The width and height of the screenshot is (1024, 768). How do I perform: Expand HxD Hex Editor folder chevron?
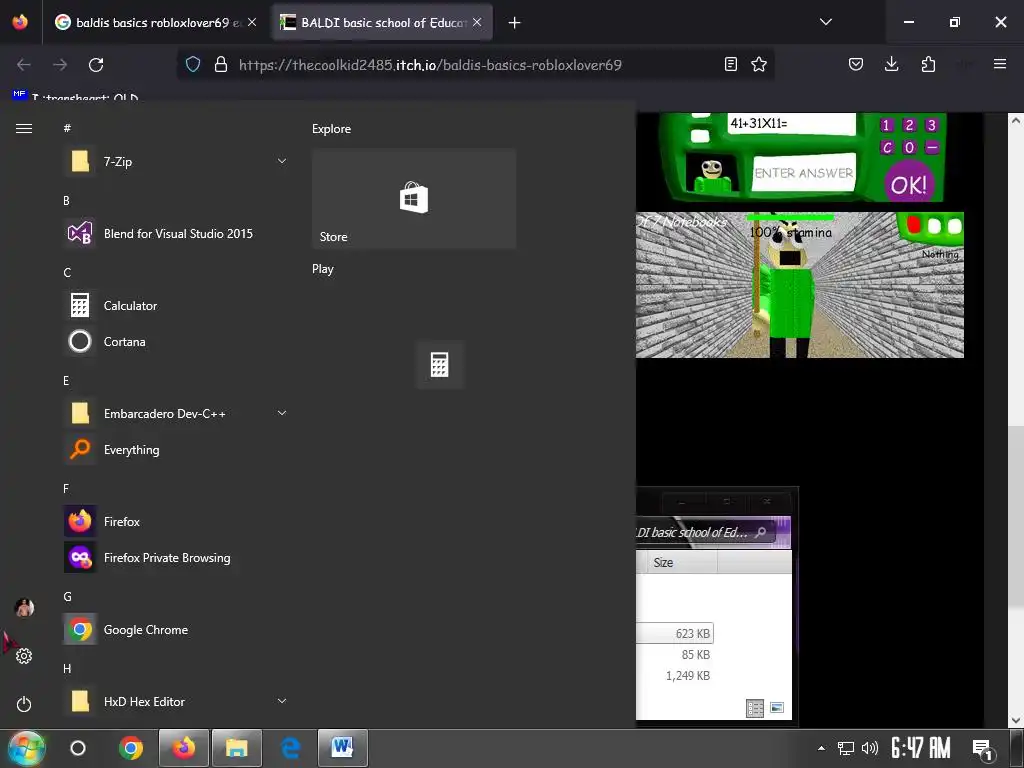281,701
